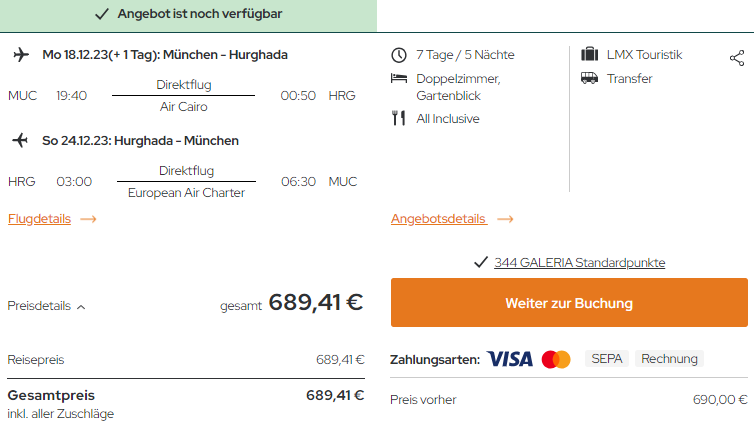Click the arrow next to Flugdetails

tap(88, 219)
